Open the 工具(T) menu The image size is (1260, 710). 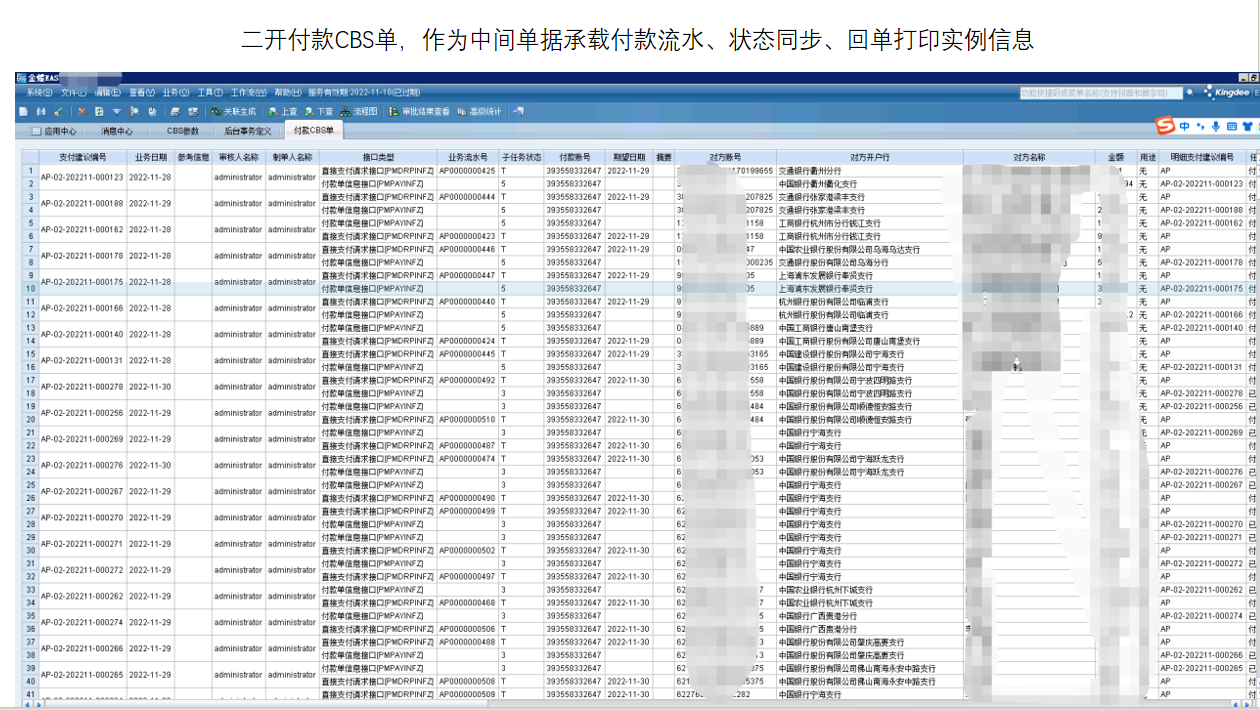210,92
